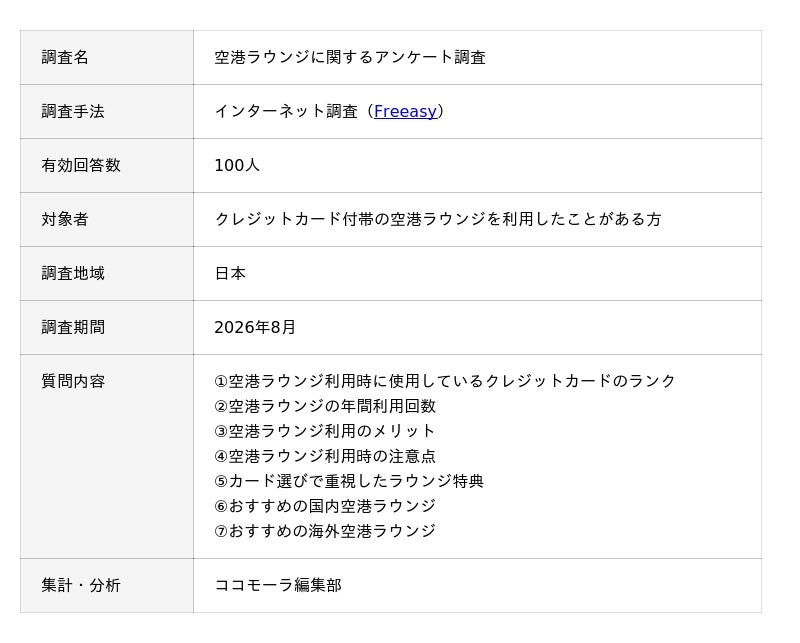Select the 調査地域 header cell
The image size is (800, 643).
(107, 274)
